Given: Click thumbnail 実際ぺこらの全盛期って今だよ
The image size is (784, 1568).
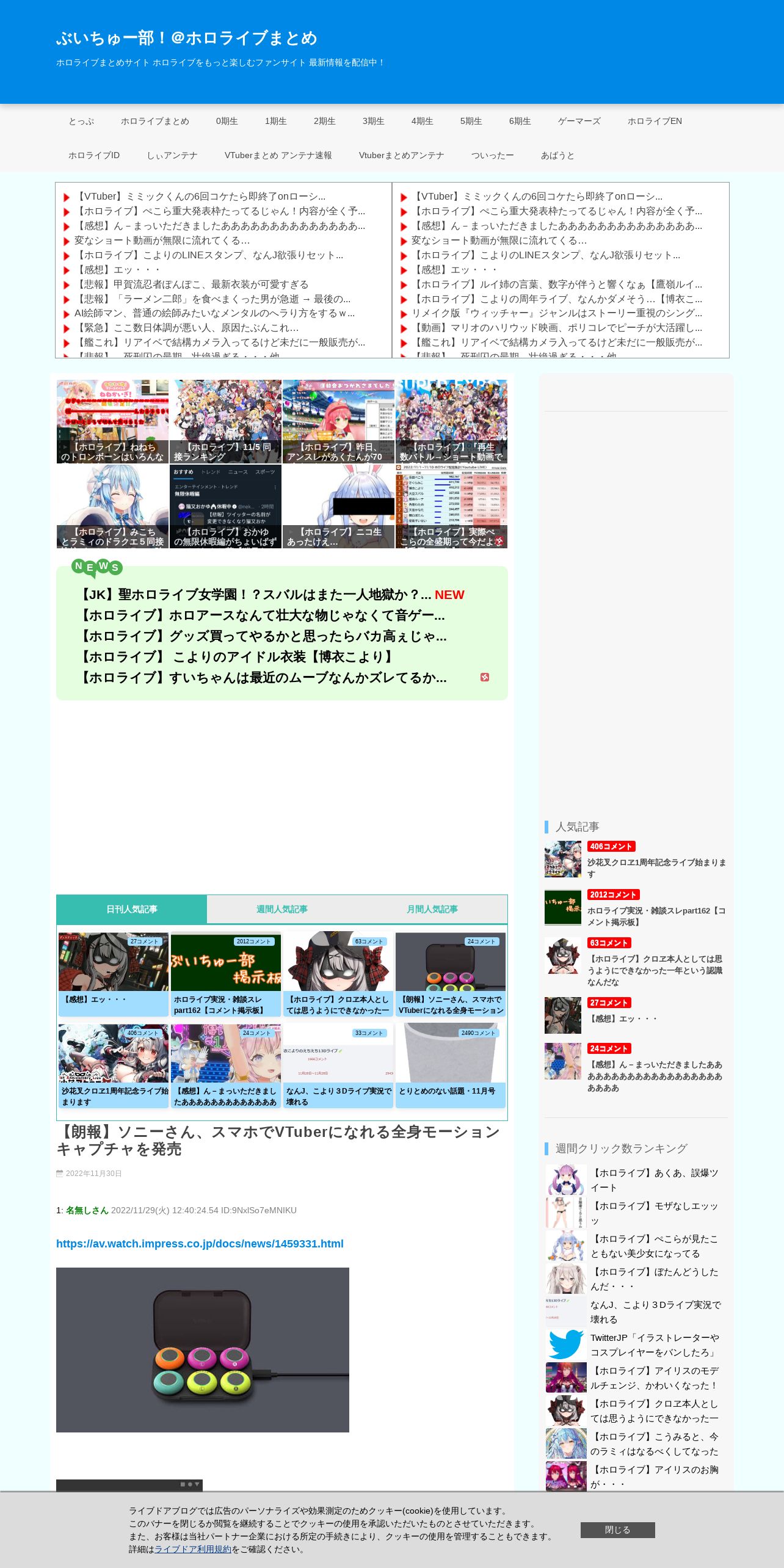Looking at the screenshot, I should (451, 506).
